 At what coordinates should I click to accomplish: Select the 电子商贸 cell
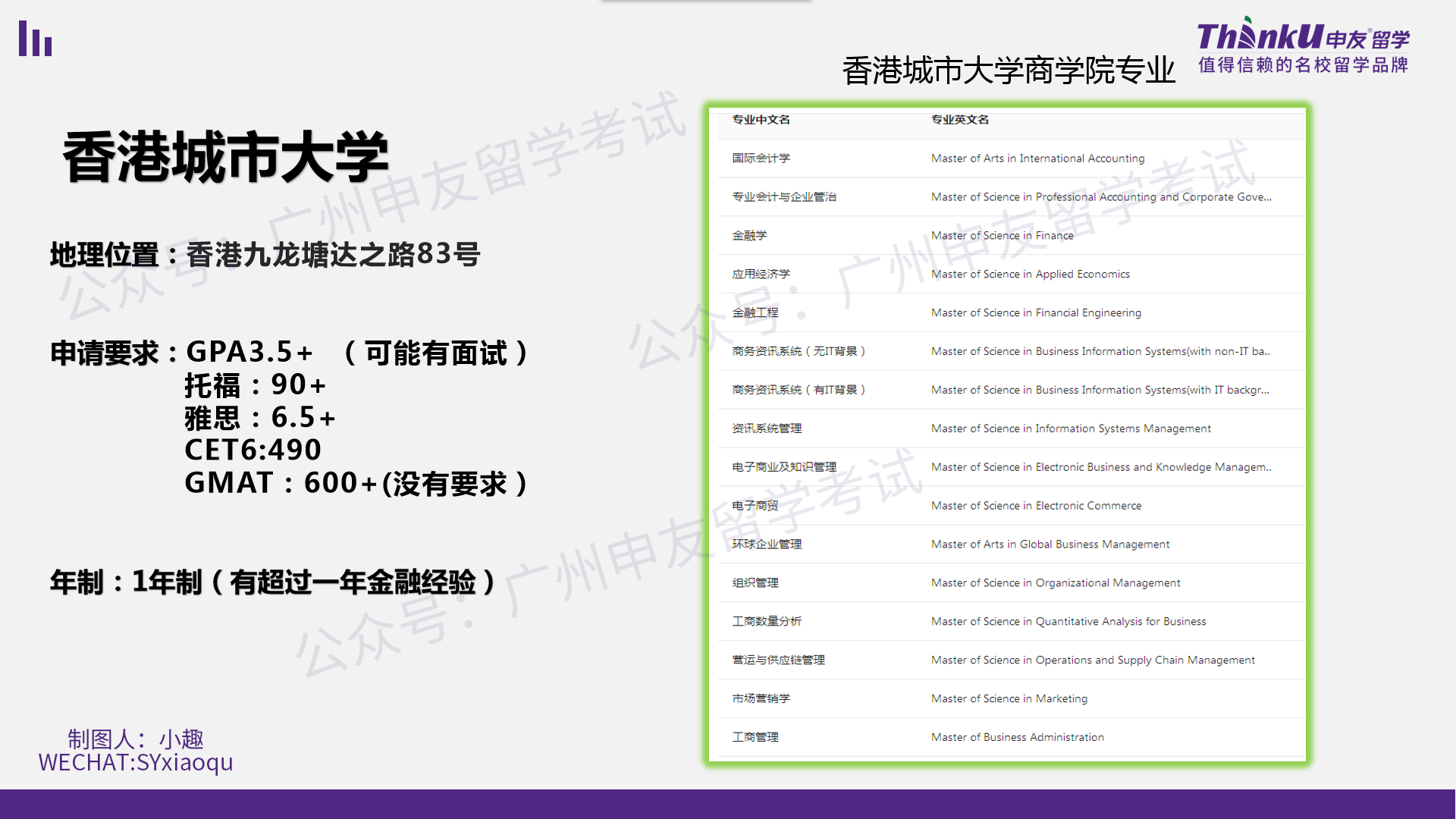755,506
